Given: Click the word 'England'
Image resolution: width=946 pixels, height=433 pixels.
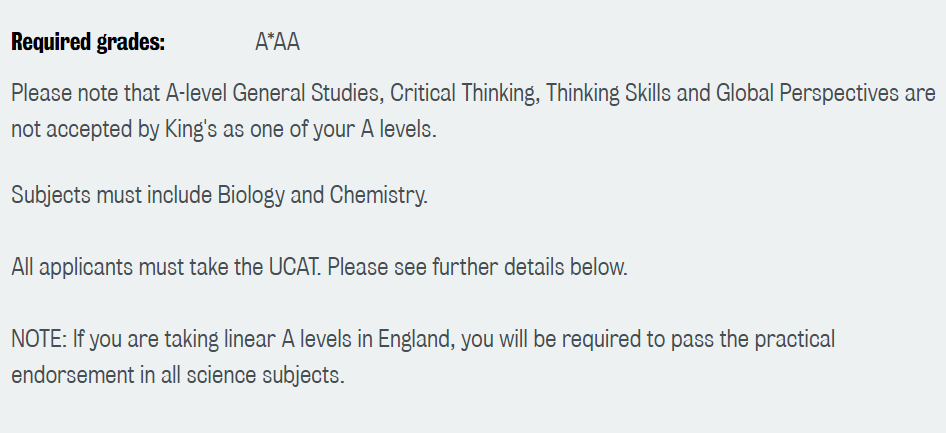Looking at the screenshot, I should [x=417, y=339].
